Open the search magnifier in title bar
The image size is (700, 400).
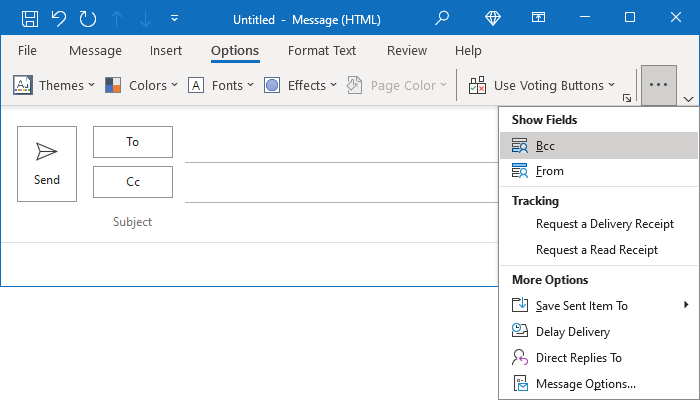tap(442, 18)
